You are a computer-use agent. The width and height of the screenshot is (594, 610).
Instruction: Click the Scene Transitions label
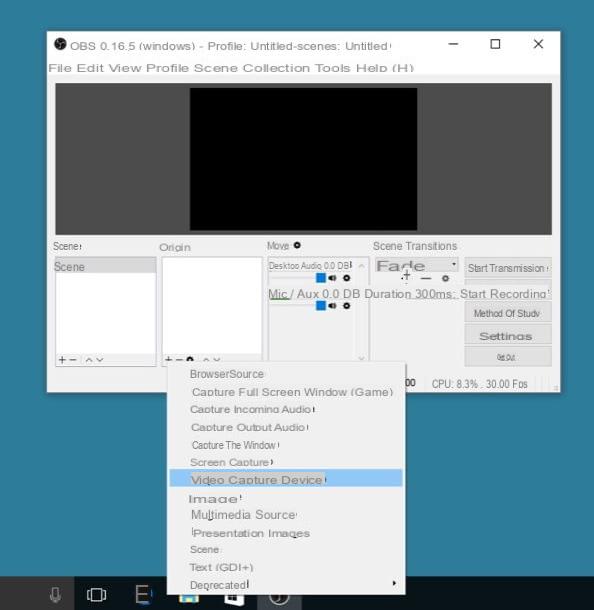pyautogui.click(x=415, y=246)
